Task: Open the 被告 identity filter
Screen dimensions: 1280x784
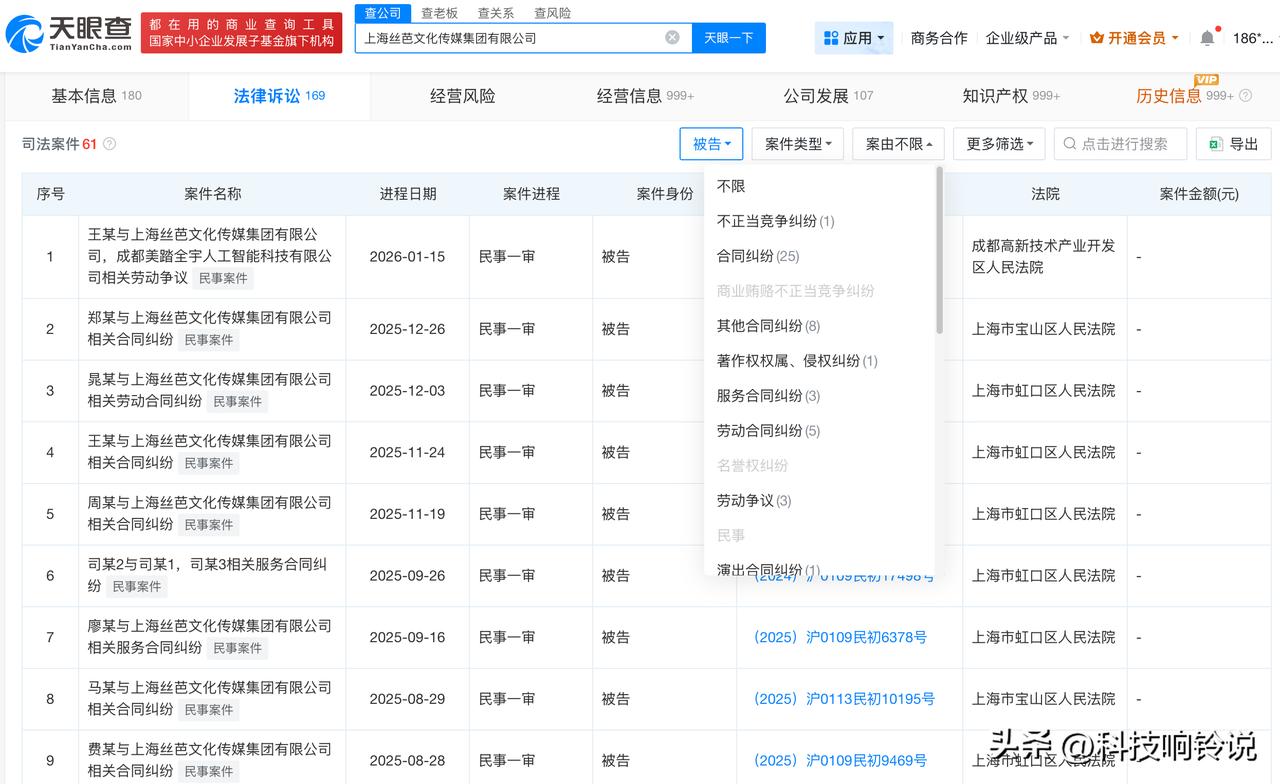Action: click(711, 144)
